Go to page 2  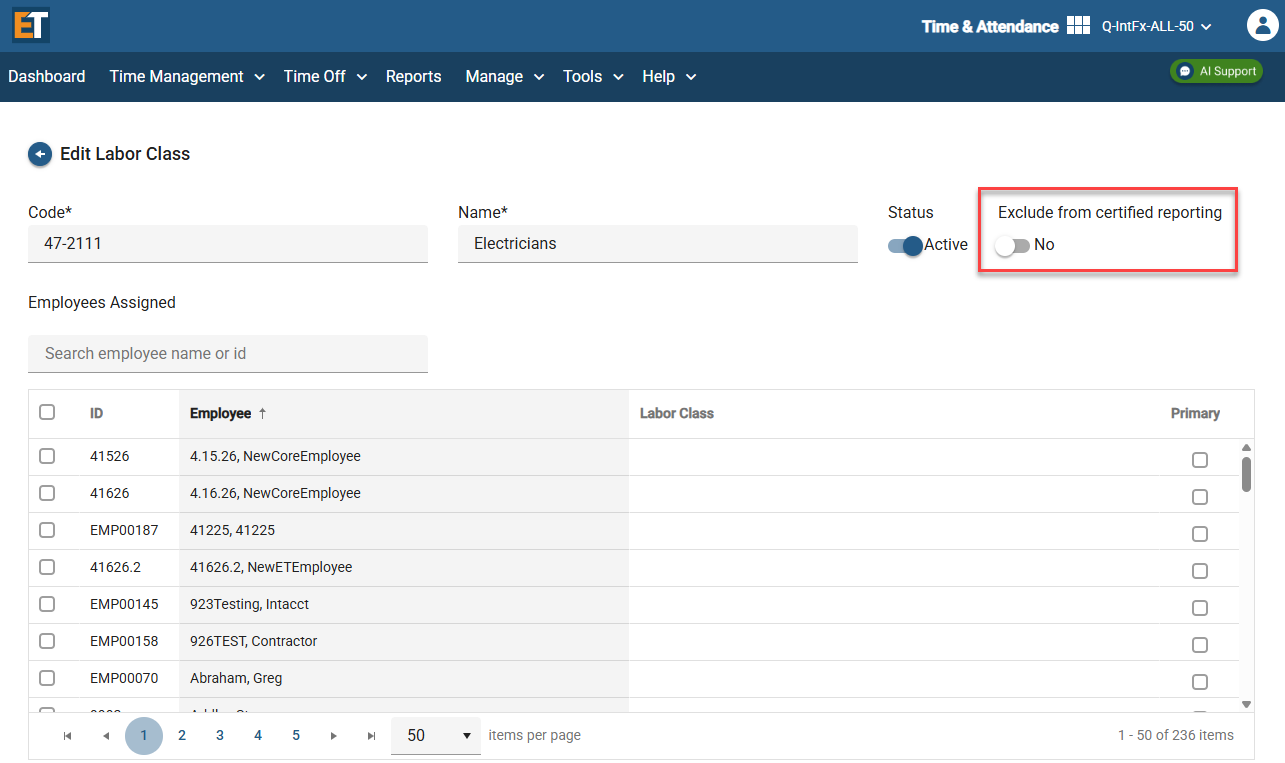[182, 735]
